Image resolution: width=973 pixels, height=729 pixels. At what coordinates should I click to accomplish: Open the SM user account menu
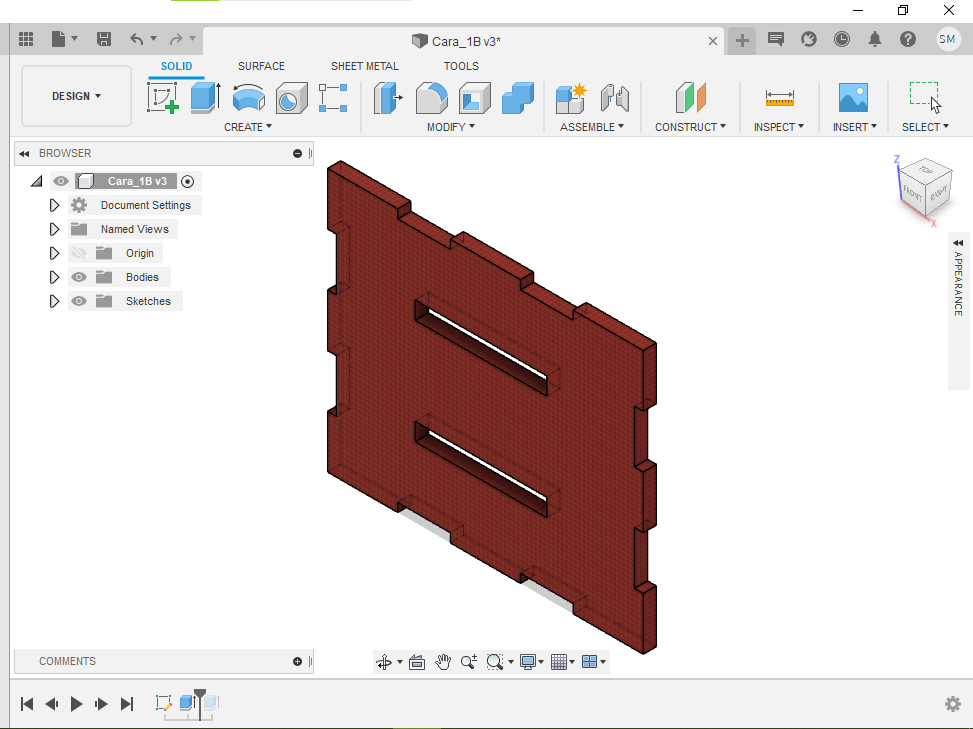point(948,40)
